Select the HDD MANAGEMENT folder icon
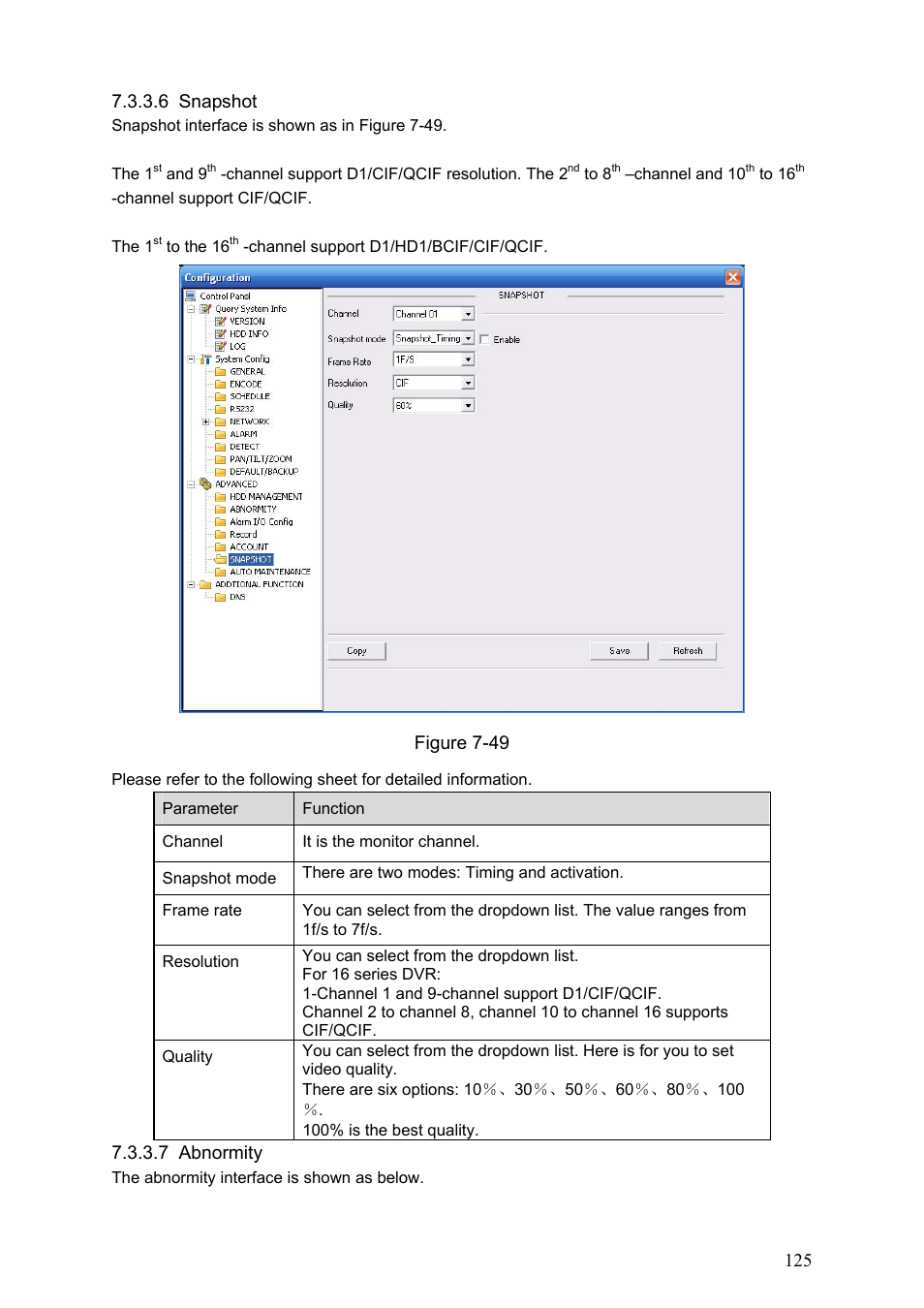Screen dimensions: 924x1308 tap(220, 497)
